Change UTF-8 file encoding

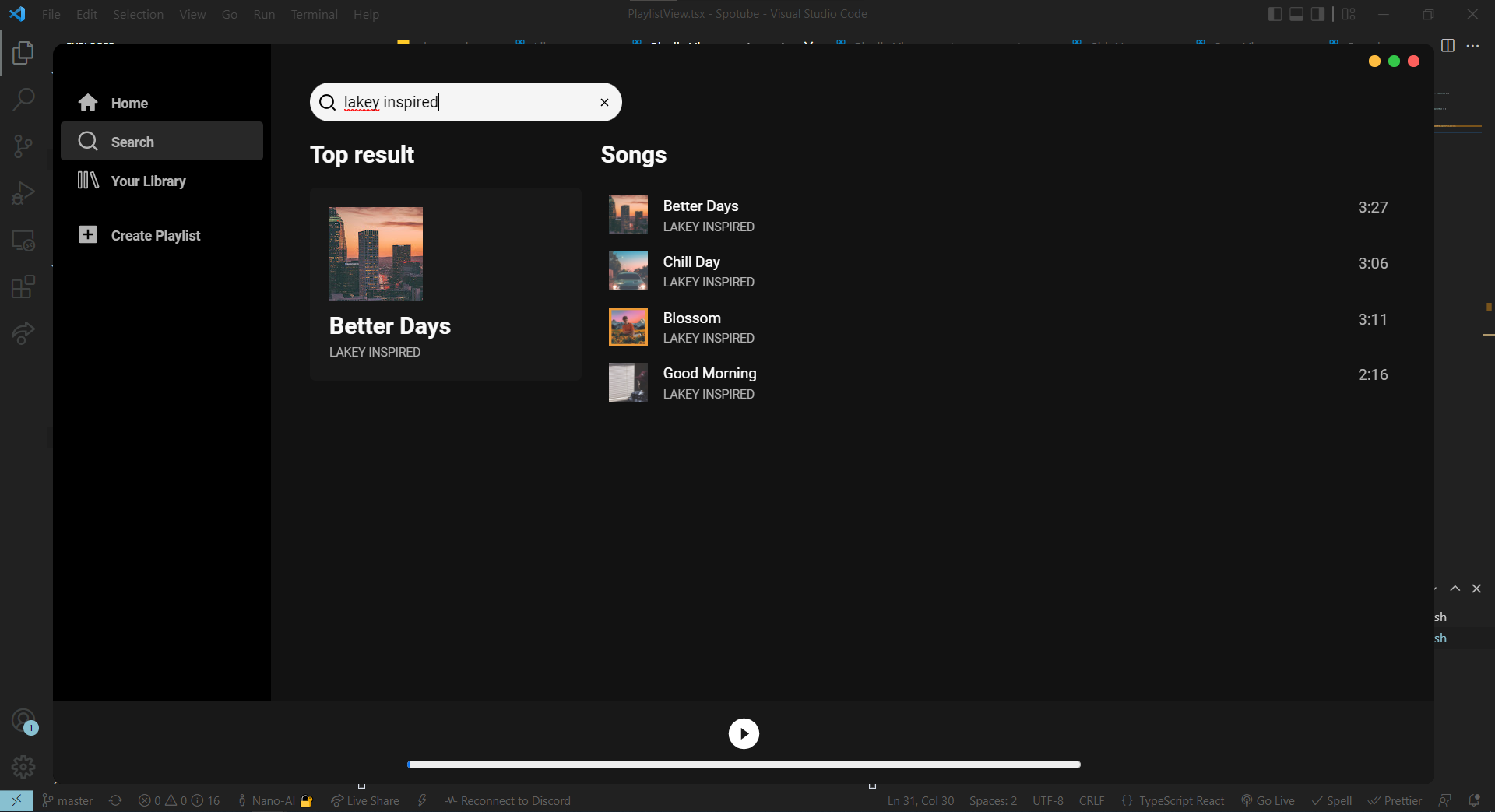[x=1047, y=800]
